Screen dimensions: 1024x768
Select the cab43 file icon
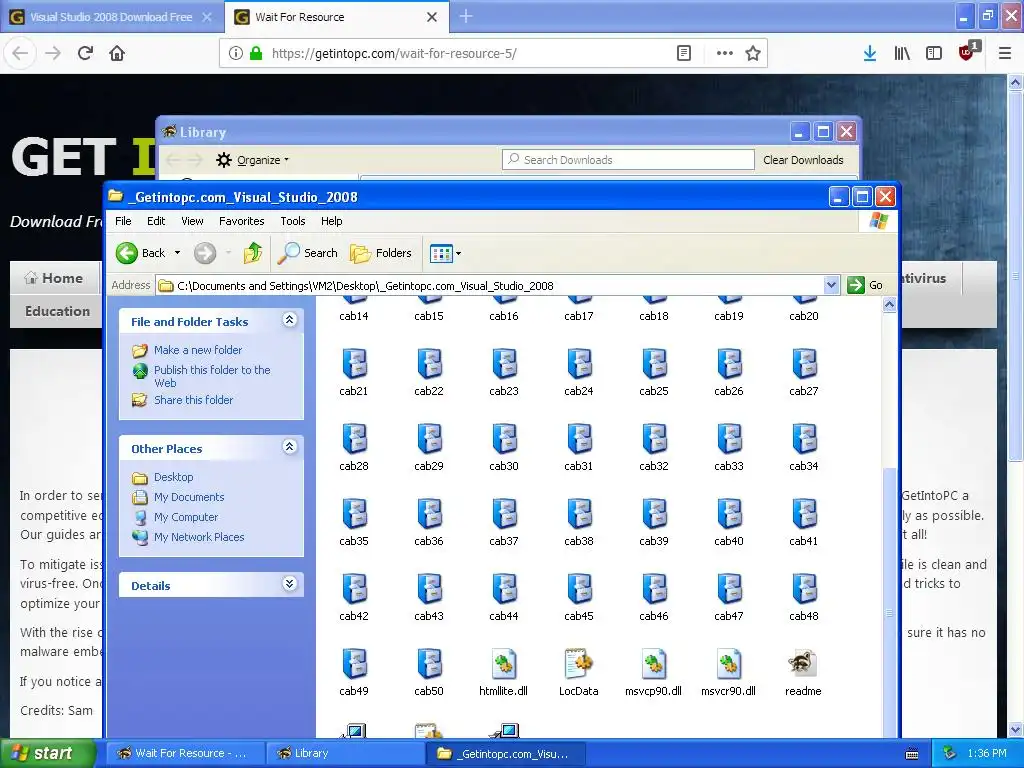[x=429, y=589]
